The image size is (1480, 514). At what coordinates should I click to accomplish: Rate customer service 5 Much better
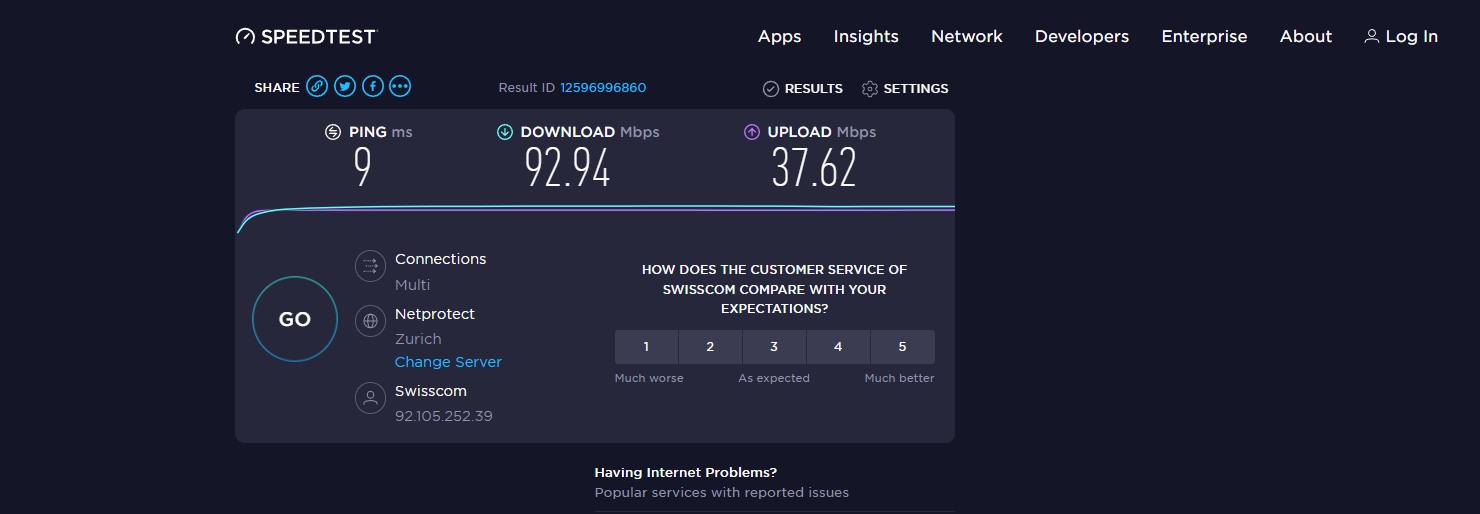(902, 347)
